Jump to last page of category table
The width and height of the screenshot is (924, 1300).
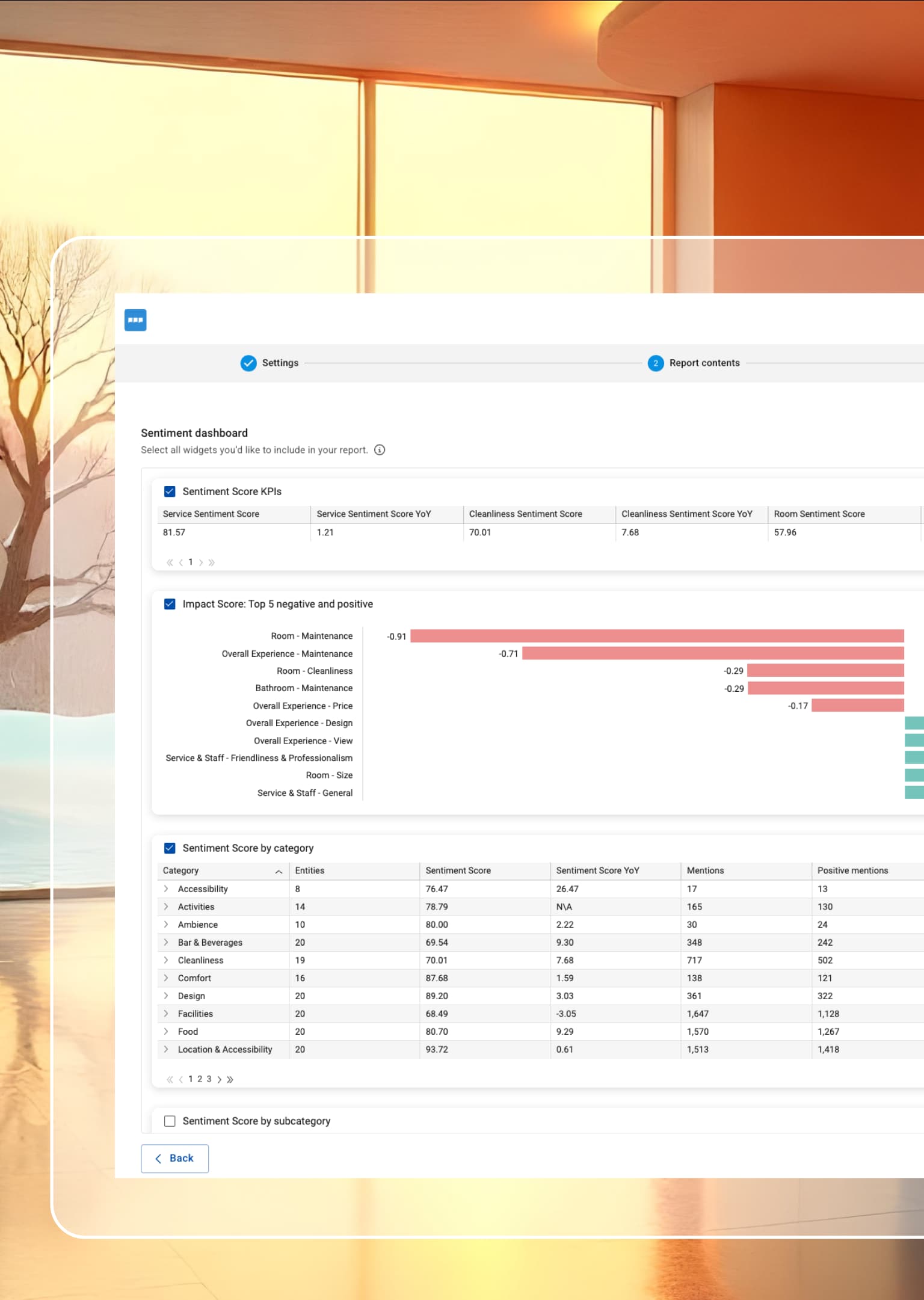230,1079
